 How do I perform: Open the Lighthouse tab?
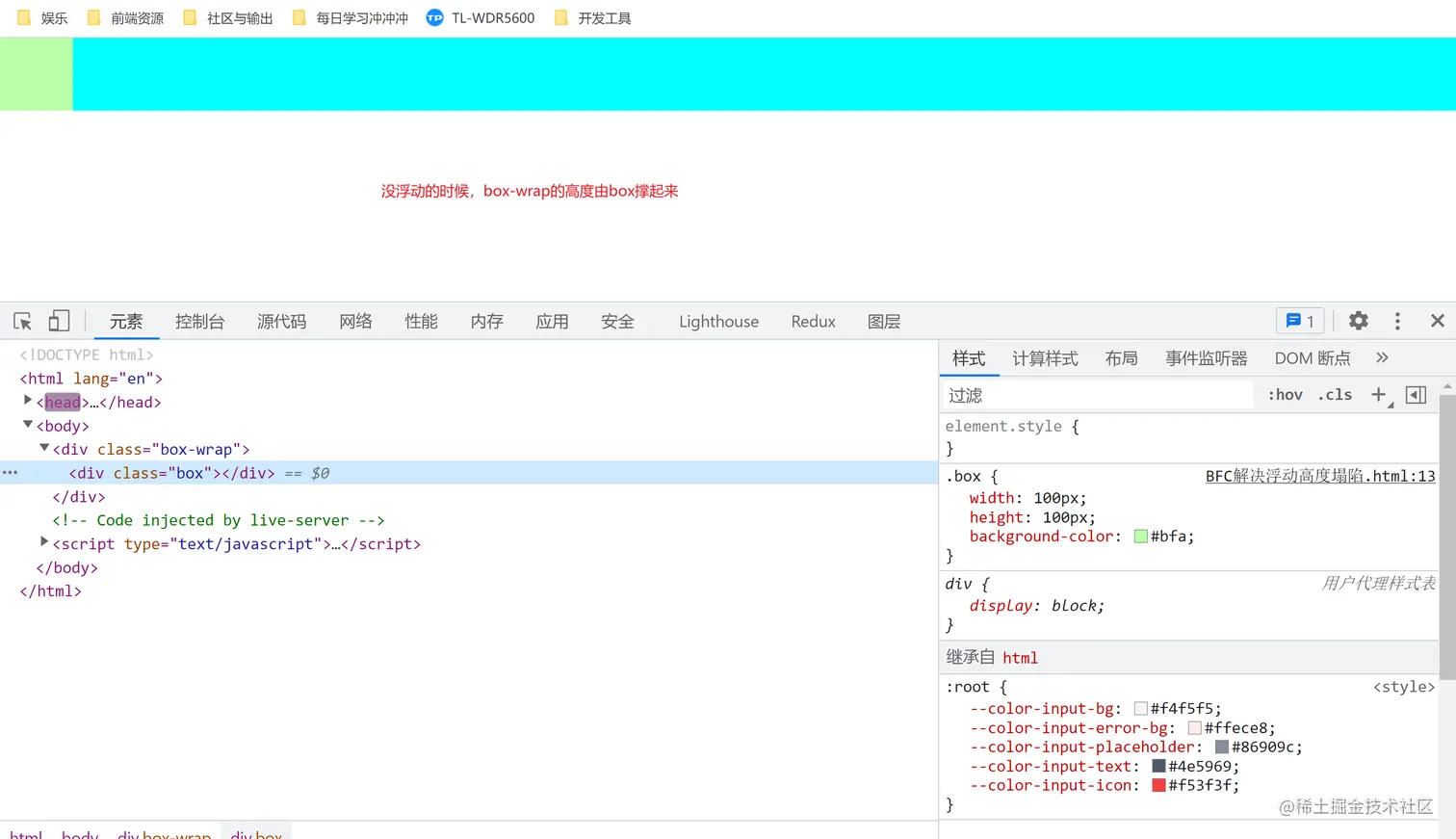pos(718,321)
